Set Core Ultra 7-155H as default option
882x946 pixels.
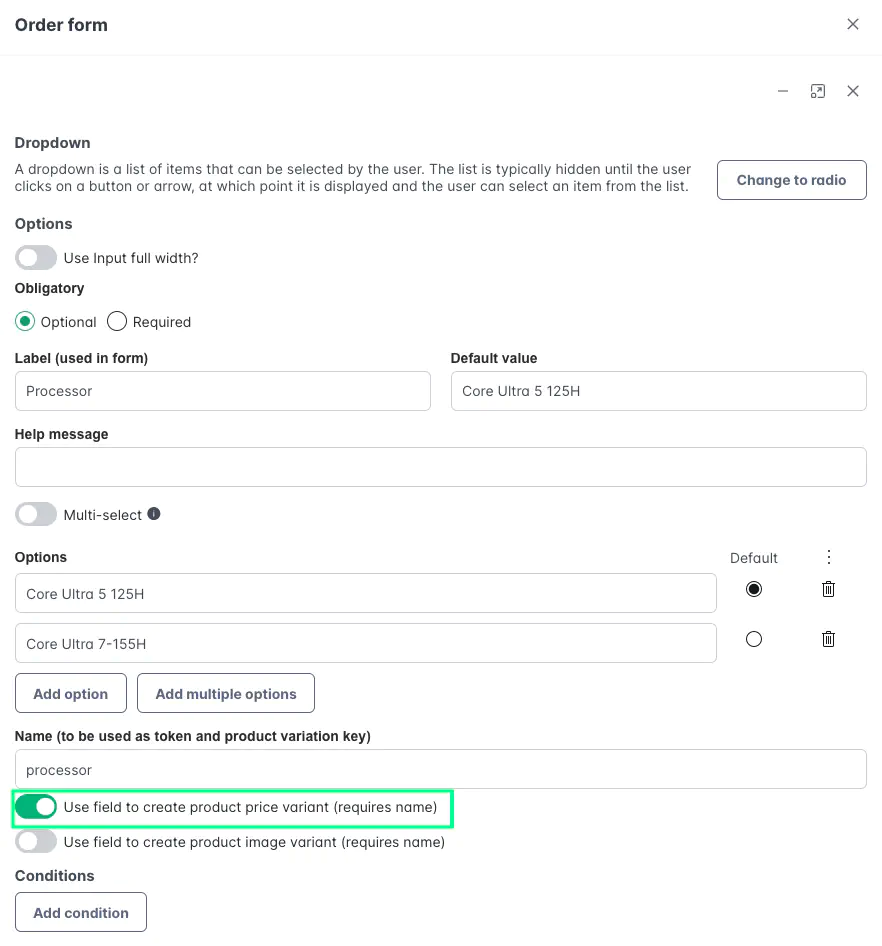[754, 639]
